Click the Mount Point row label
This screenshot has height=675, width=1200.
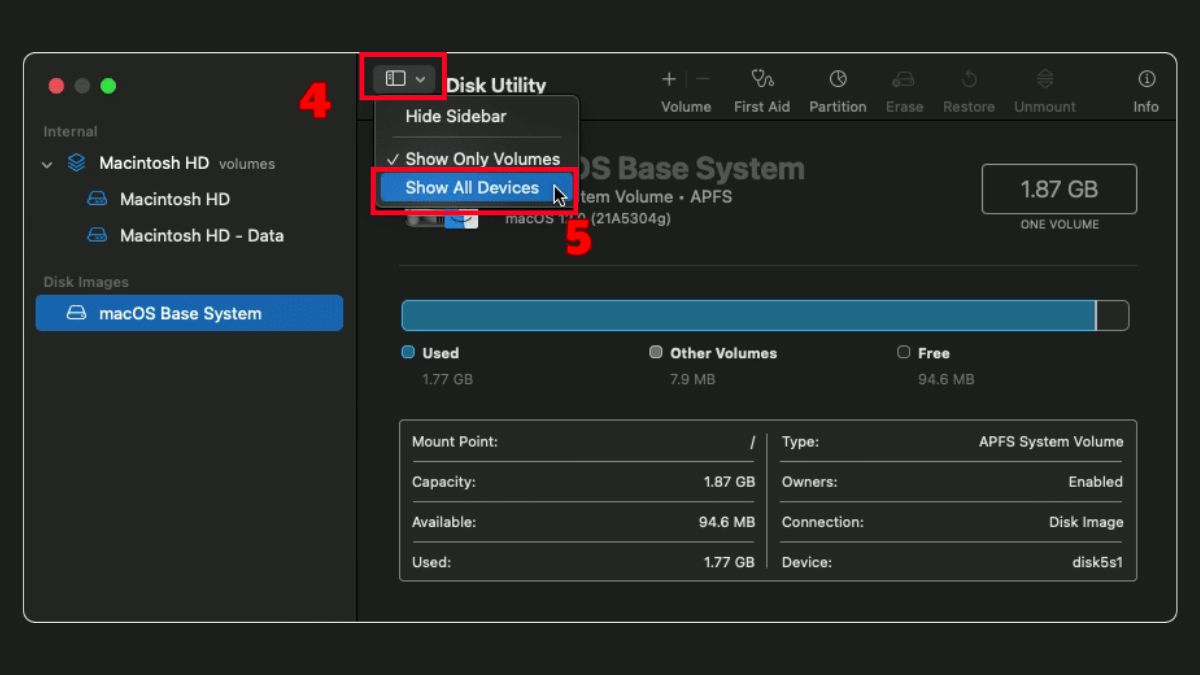point(455,441)
